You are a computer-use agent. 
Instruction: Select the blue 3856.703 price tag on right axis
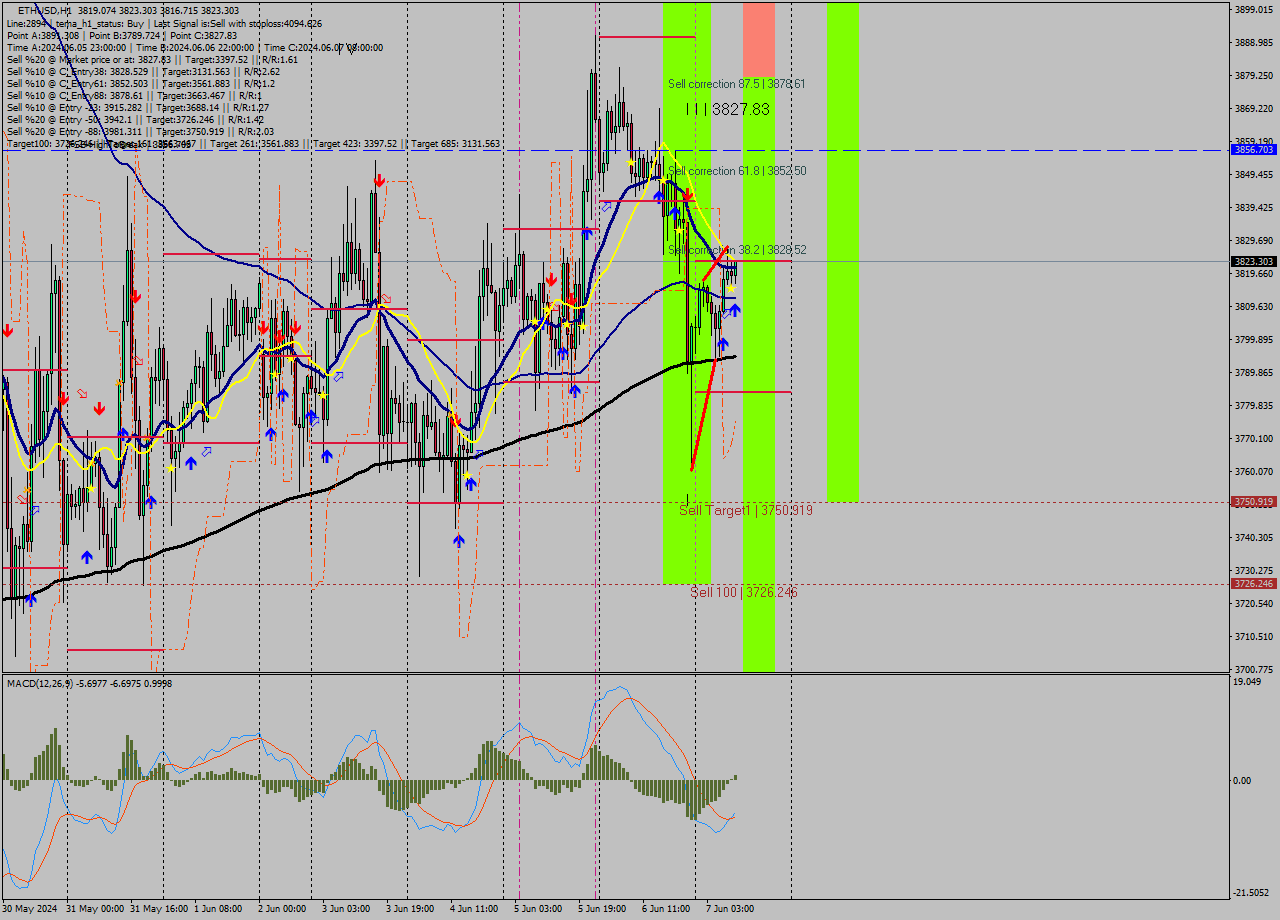coord(1255,150)
